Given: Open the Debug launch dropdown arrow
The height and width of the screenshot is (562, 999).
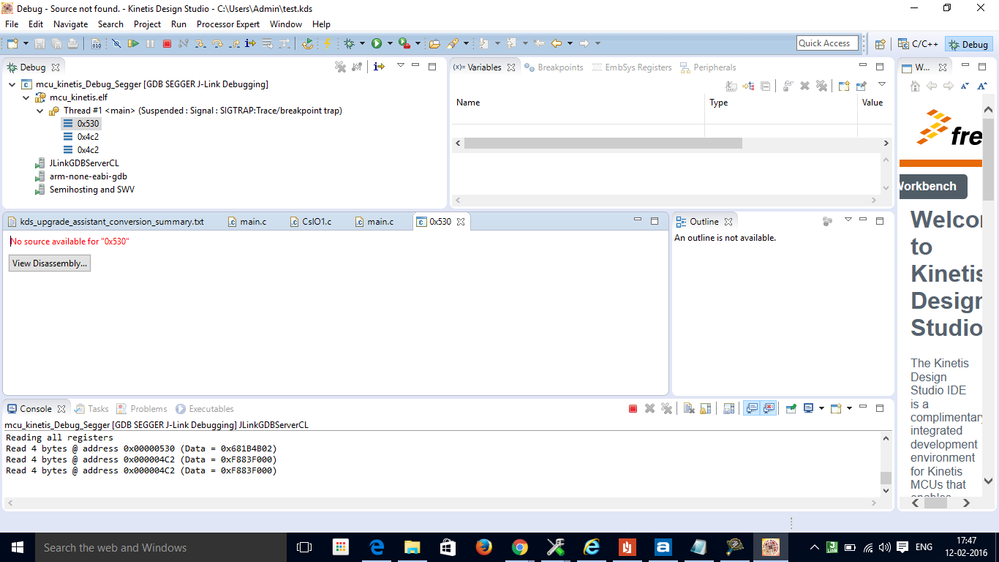Looking at the screenshot, I should pyautogui.click(x=362, y=43).
